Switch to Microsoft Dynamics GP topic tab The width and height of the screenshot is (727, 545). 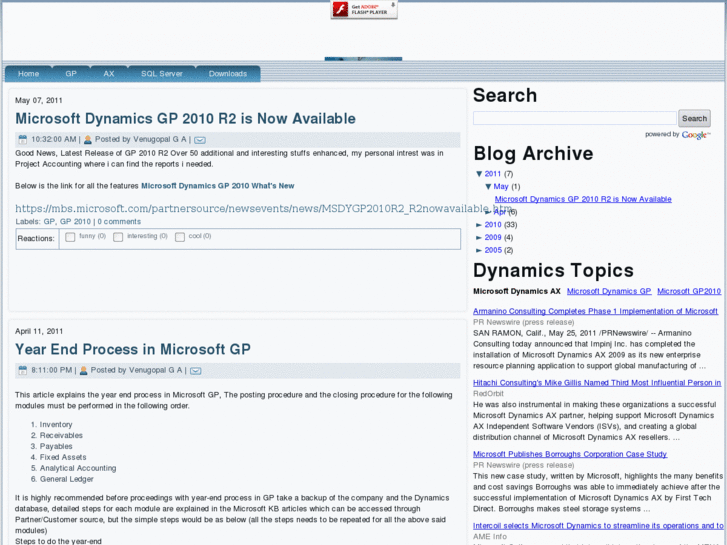pos(609,291)
